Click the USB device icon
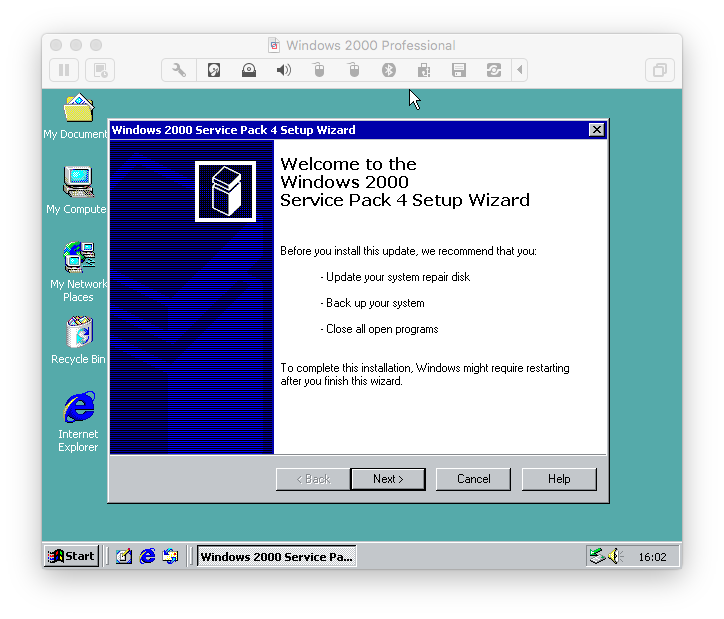Screen dimensions: 724x619 [x=424, y=70]
